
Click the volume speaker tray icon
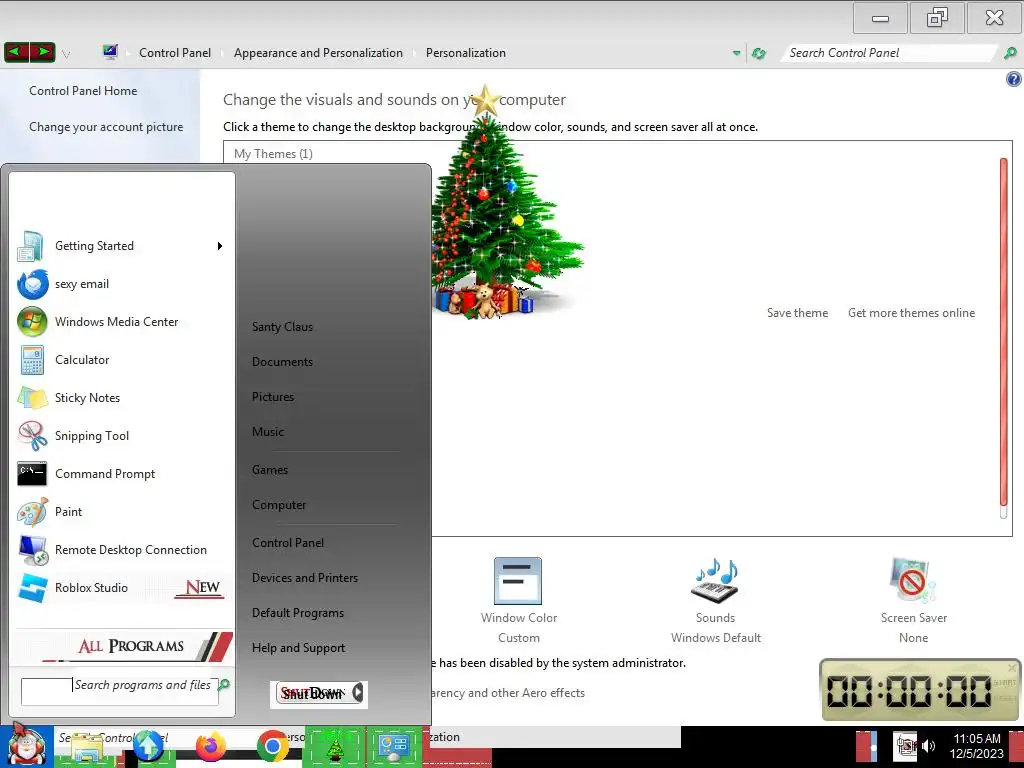[x=929, y=746]
